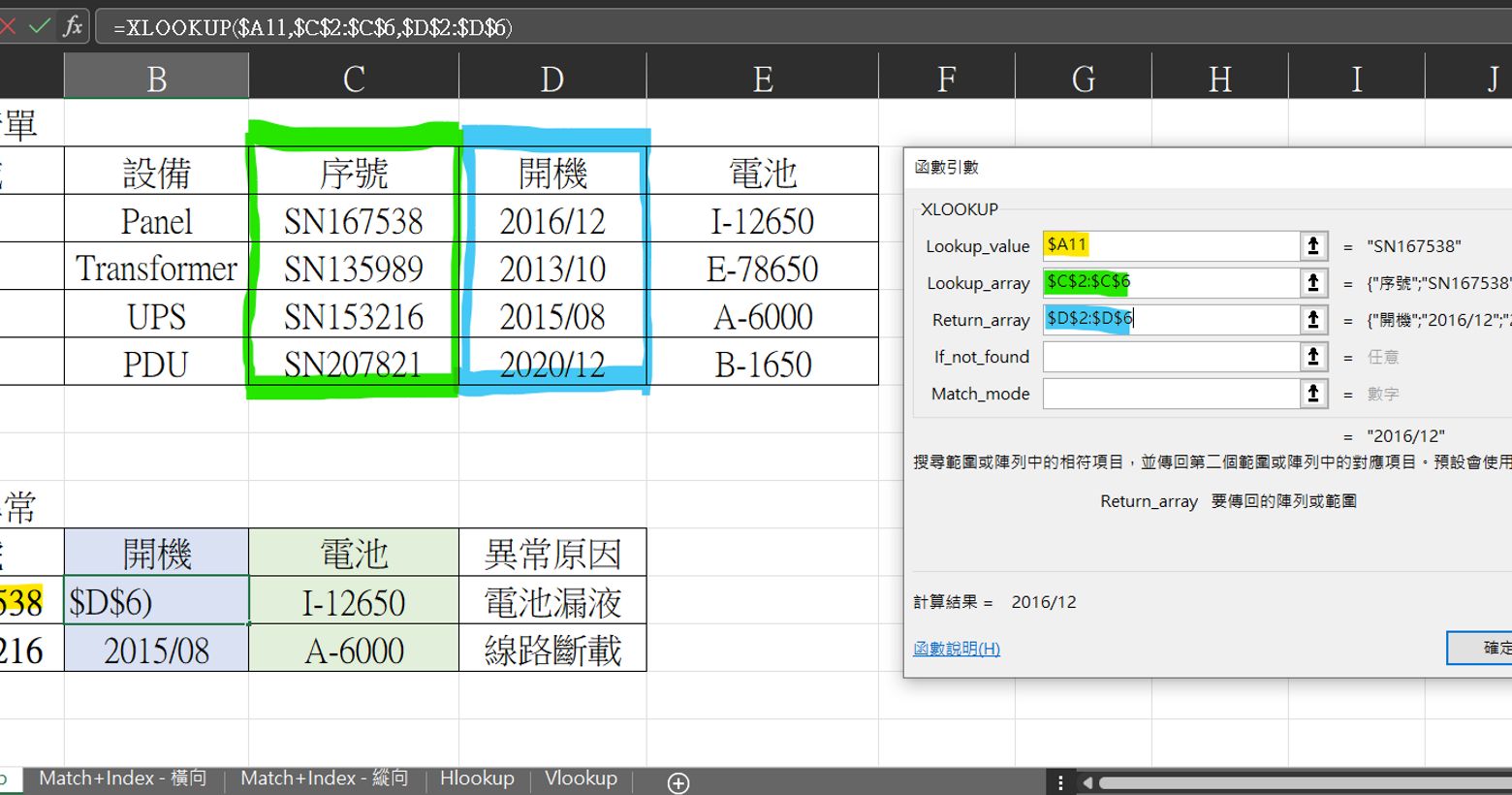1512x795 pixels.
Task: Click into the If_not_found input field
Action: point(1170,357)
